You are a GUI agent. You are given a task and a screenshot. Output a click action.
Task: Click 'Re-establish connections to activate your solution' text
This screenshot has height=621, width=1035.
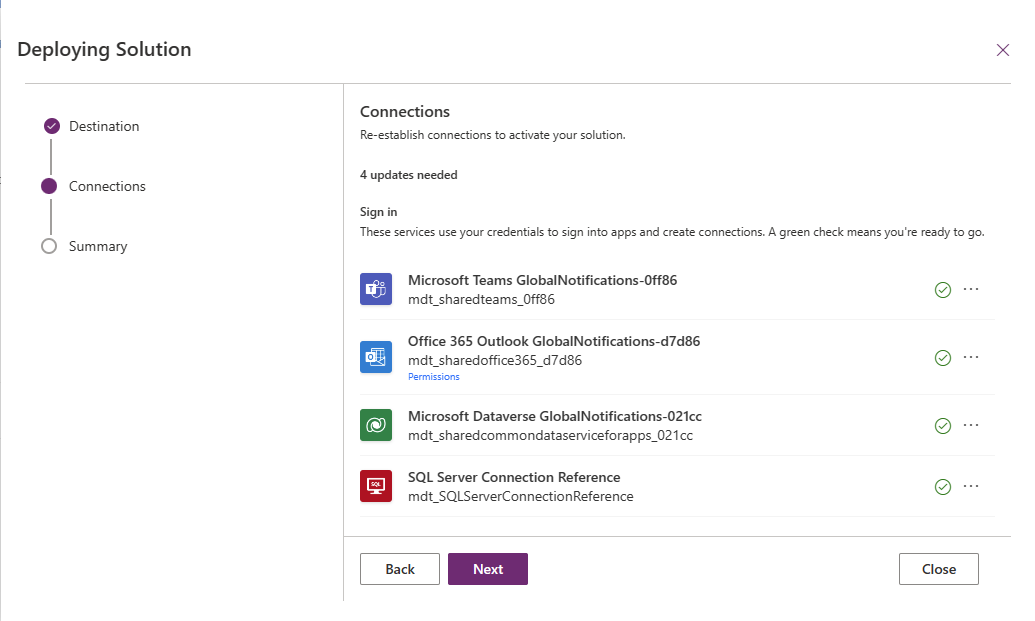pyautogui.click(x=492, y=135)
